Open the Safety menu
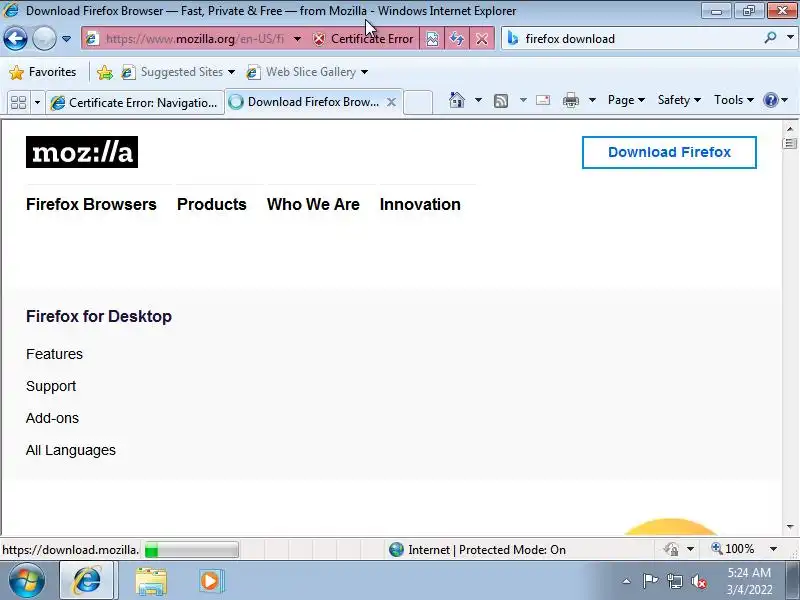 tap(679, 100)
